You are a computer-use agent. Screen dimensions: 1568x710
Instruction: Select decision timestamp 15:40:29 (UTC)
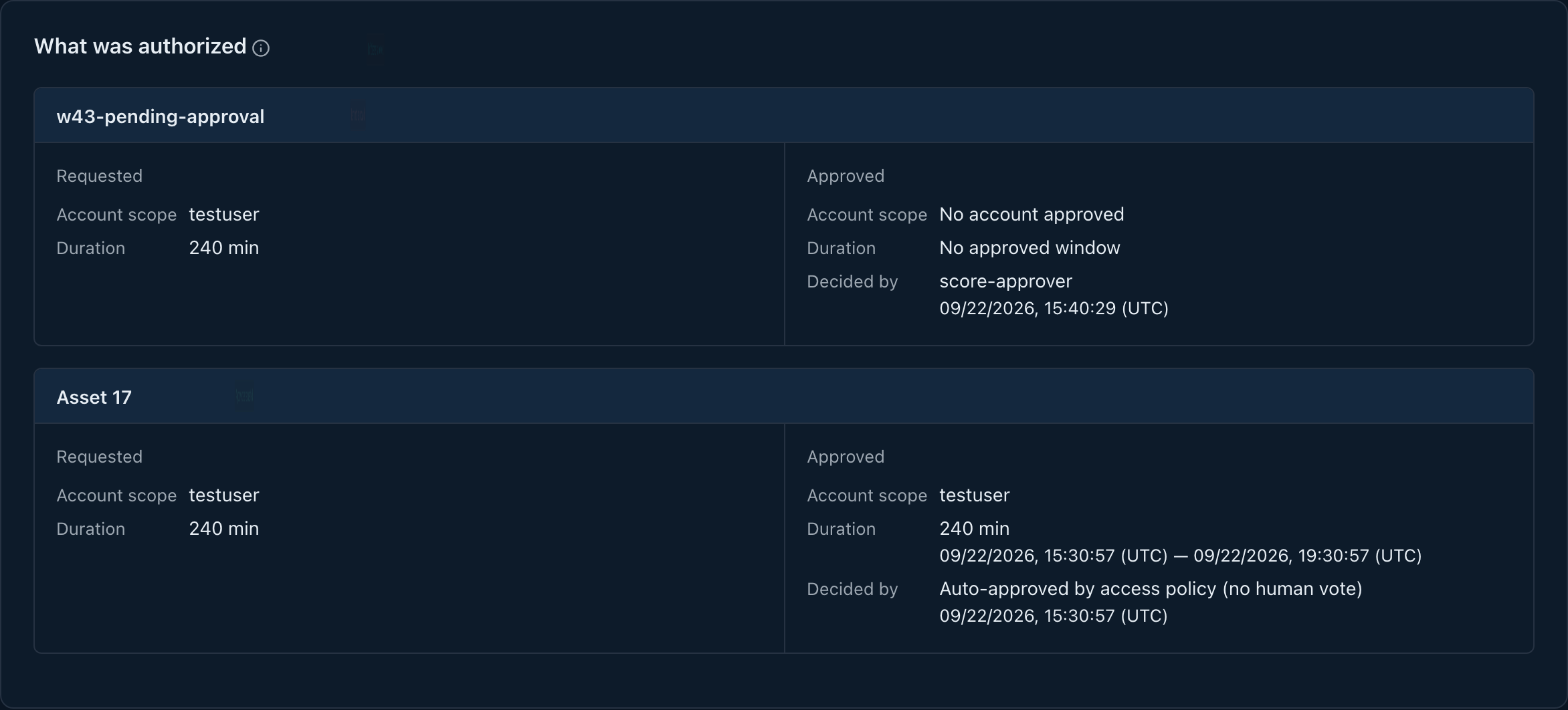(x=1054, y=308)
